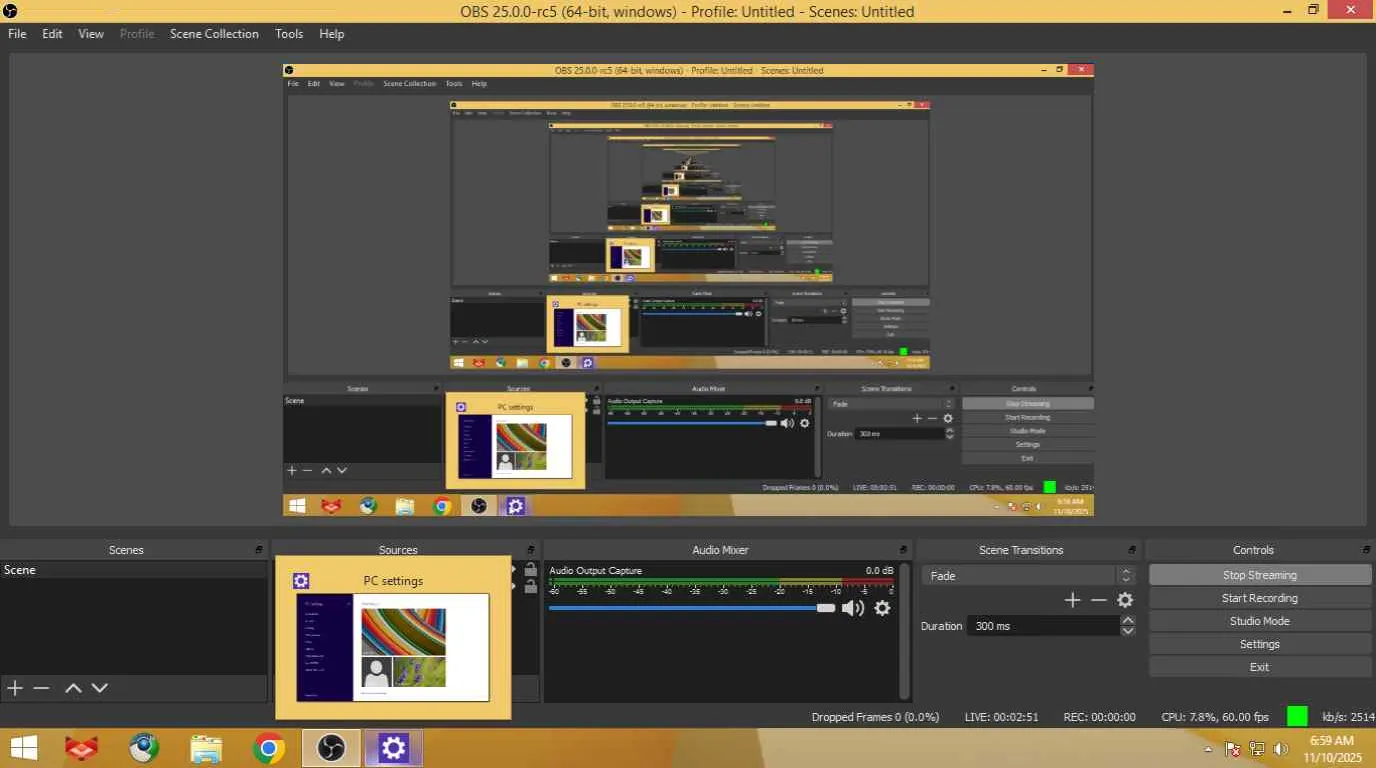The image size is (1376, 768).
Task: Click the Start Recording button
Action: (x=1260, y=598)
